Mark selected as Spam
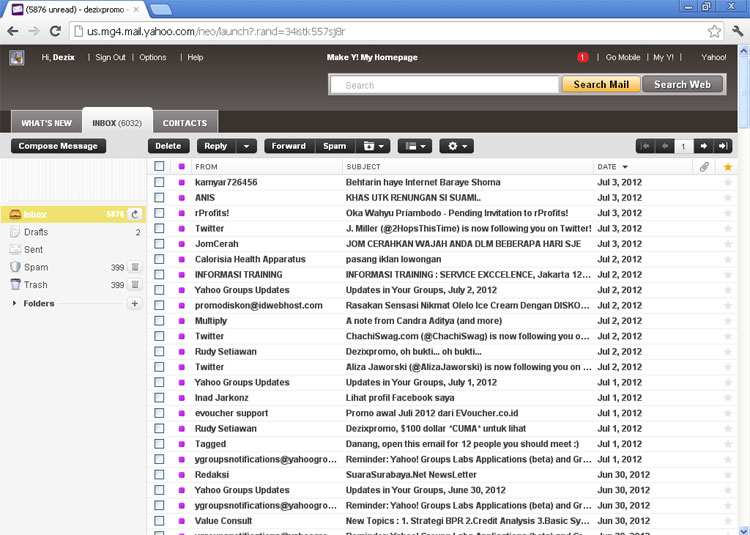This screenshot has height=535, width=750. (334, 146)
